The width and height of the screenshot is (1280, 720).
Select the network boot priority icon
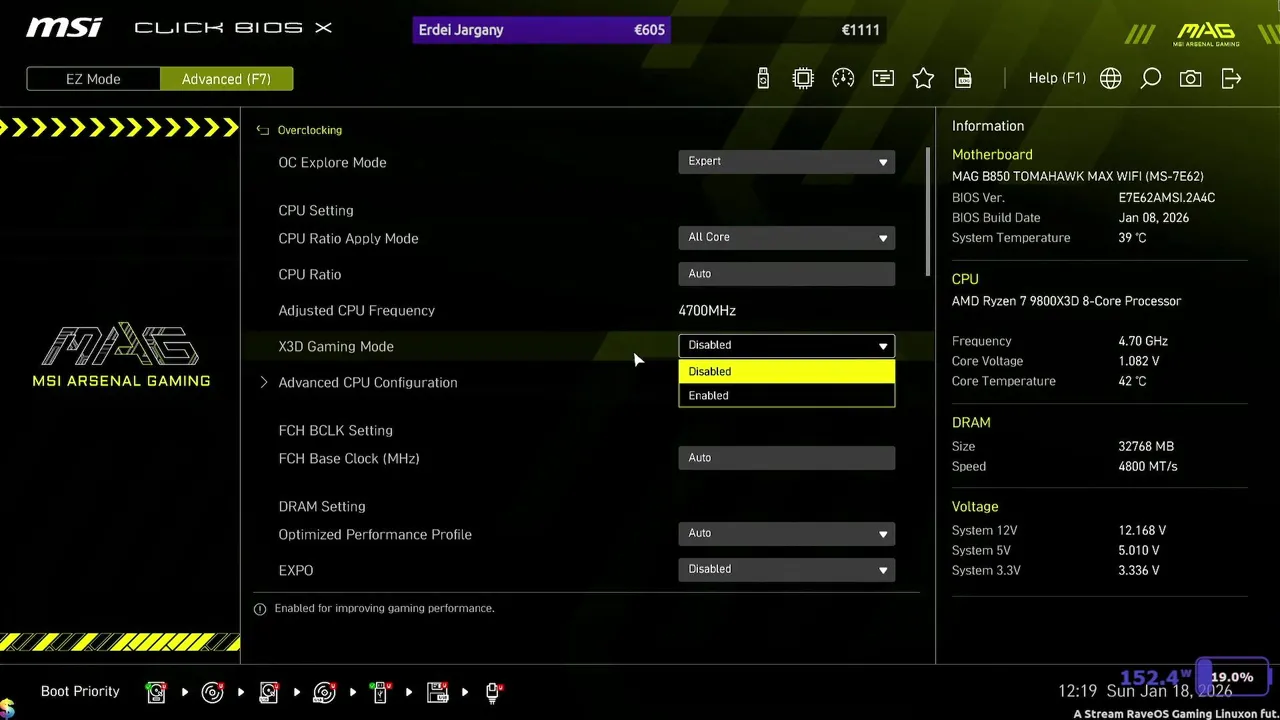493,691
